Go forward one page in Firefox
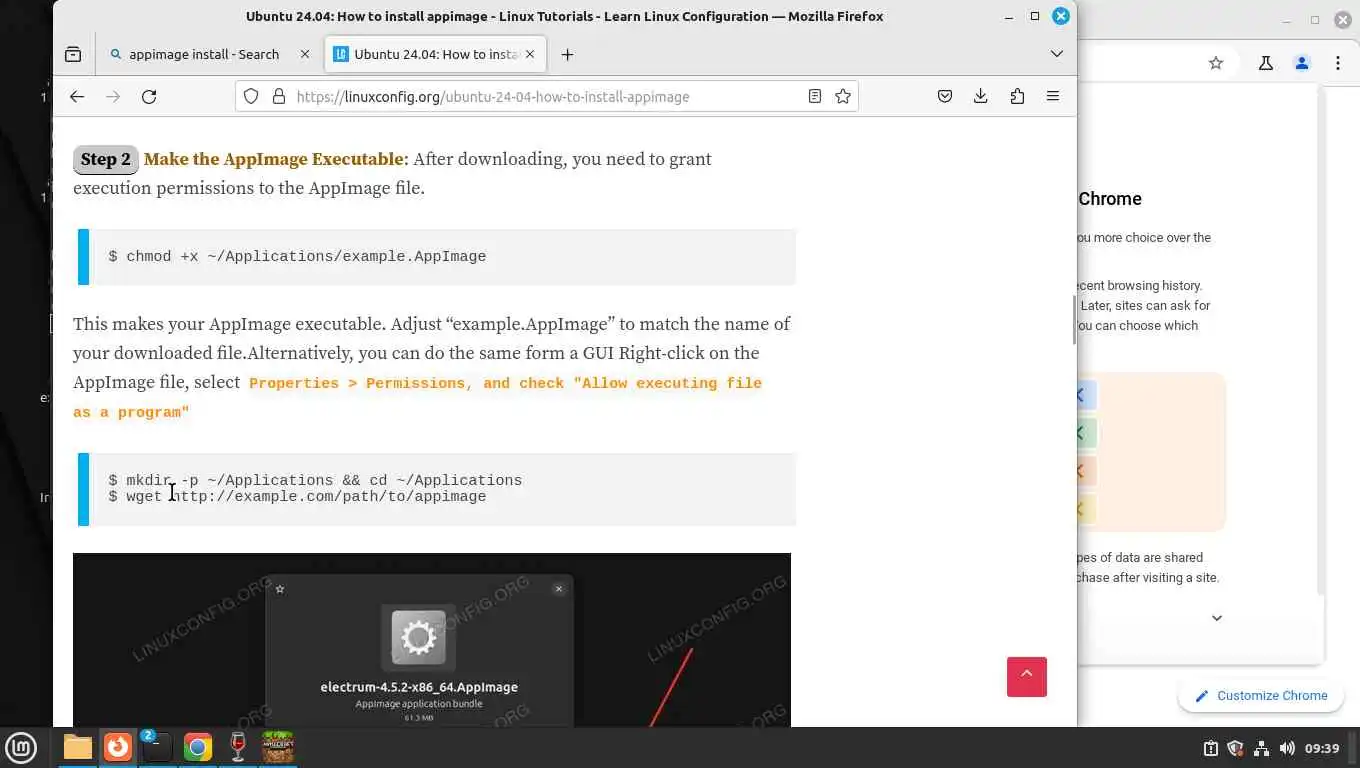Viewport: 1360px width, 768px height. click(x=113, y=96)
